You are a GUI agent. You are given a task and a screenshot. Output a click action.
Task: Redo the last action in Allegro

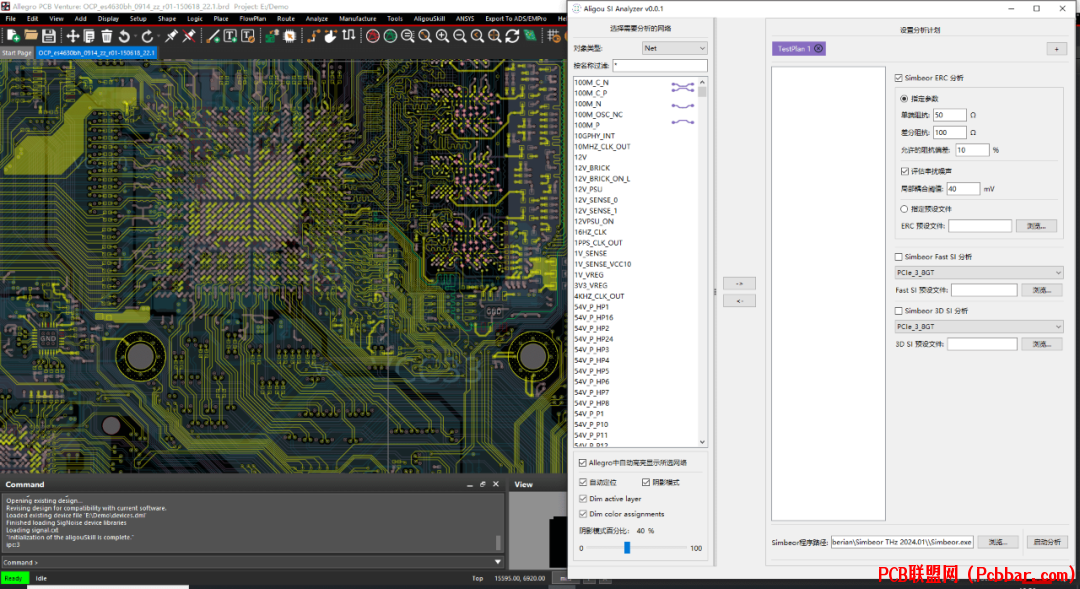click(x=147, y=36)
